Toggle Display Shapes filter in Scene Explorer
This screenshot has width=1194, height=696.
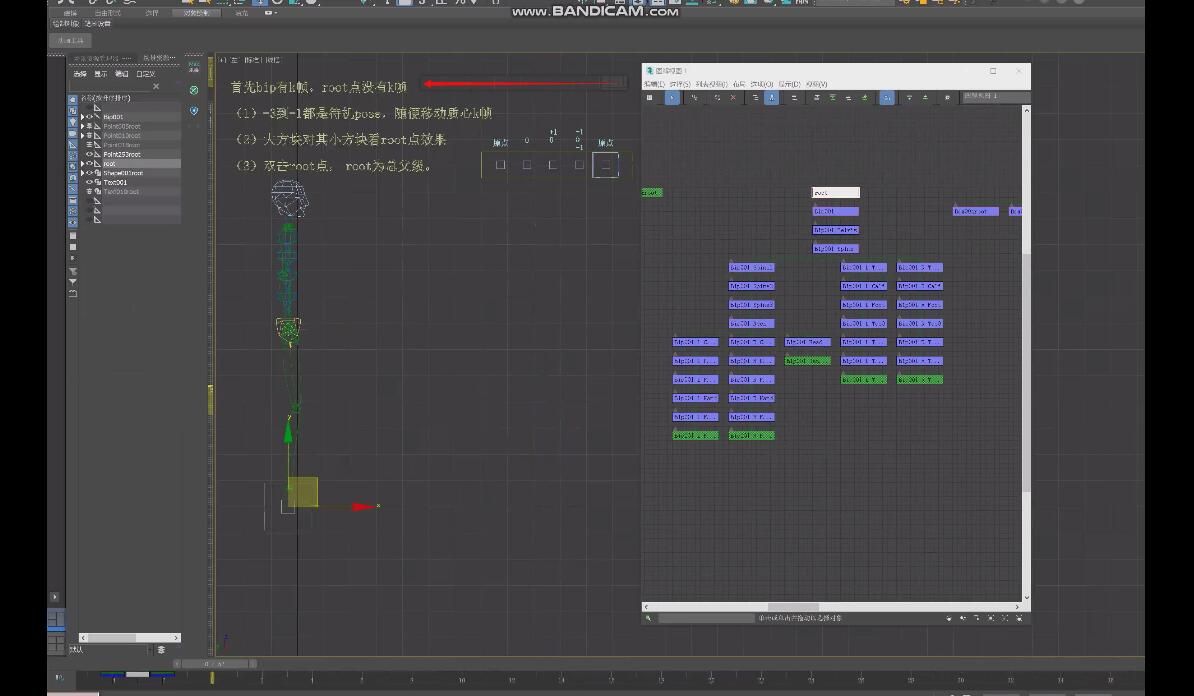click(x=72, y=111)
